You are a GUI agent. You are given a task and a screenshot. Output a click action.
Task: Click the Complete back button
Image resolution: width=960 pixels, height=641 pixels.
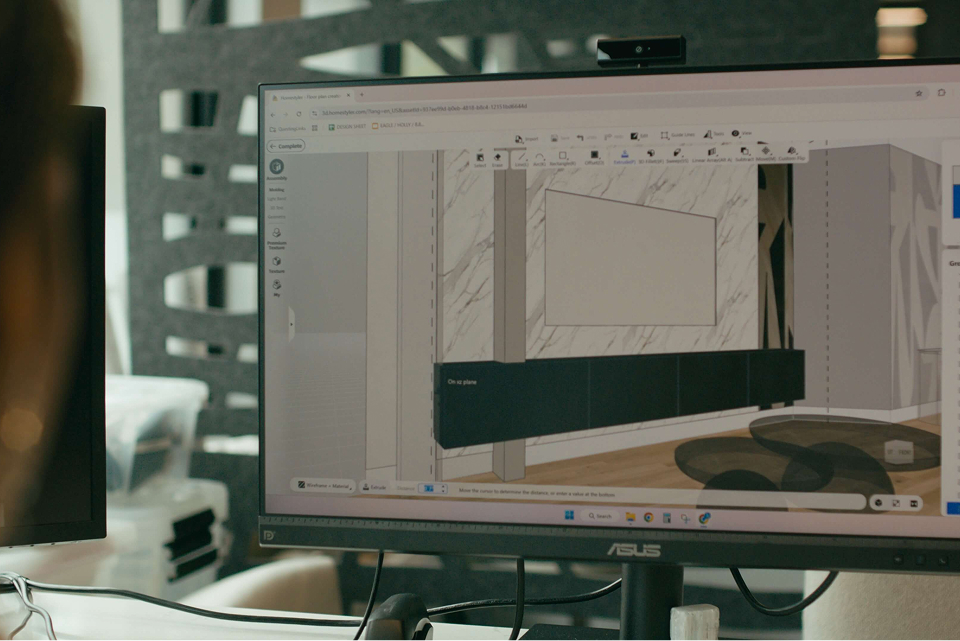point(286,146)
